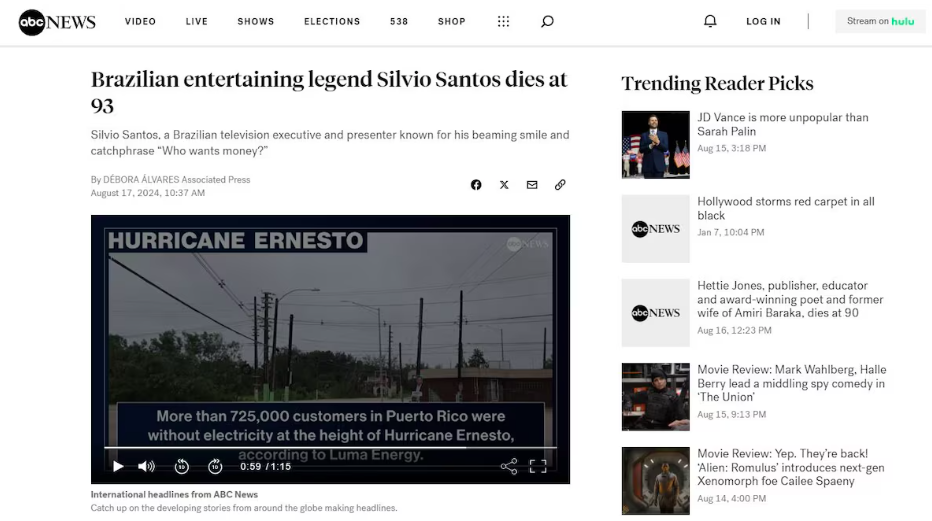Open the Hettie Jones obituary headline

coord(790,299)
